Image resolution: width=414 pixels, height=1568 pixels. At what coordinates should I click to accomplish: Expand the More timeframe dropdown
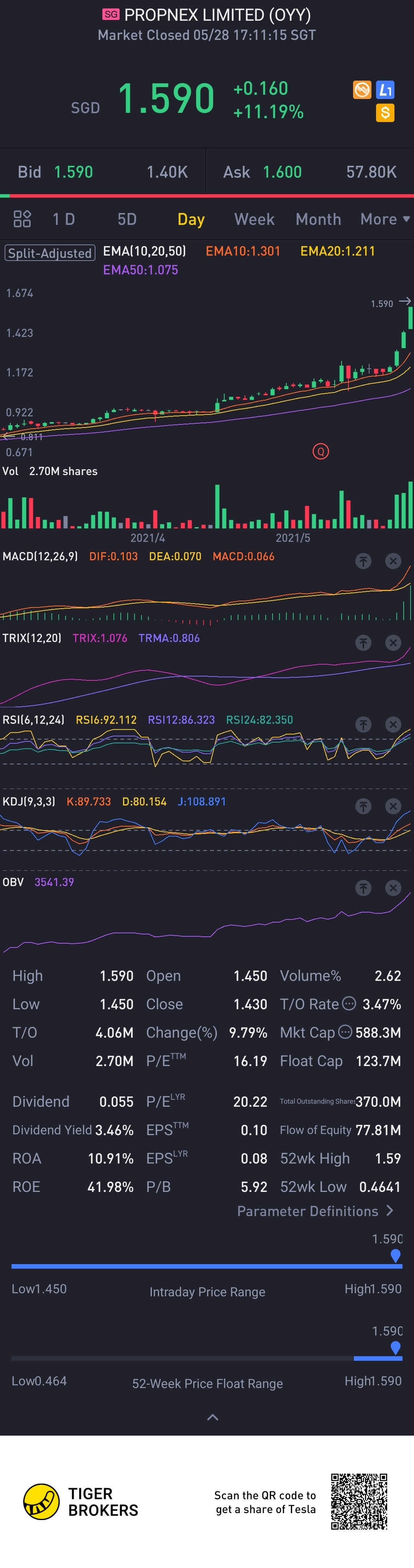tap(385, 219)
